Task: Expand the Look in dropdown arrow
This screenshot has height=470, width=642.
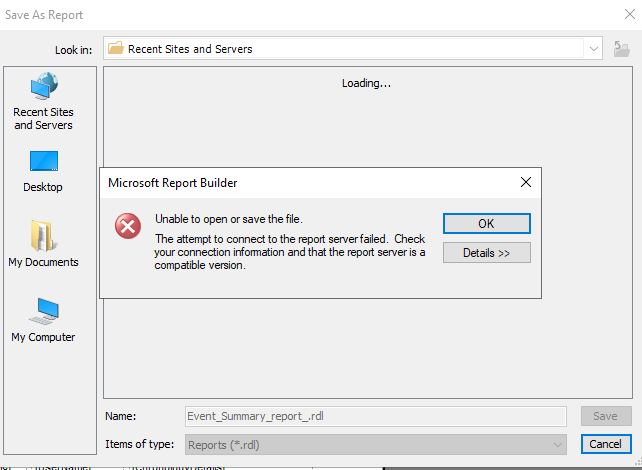Action: coord(593,49)
